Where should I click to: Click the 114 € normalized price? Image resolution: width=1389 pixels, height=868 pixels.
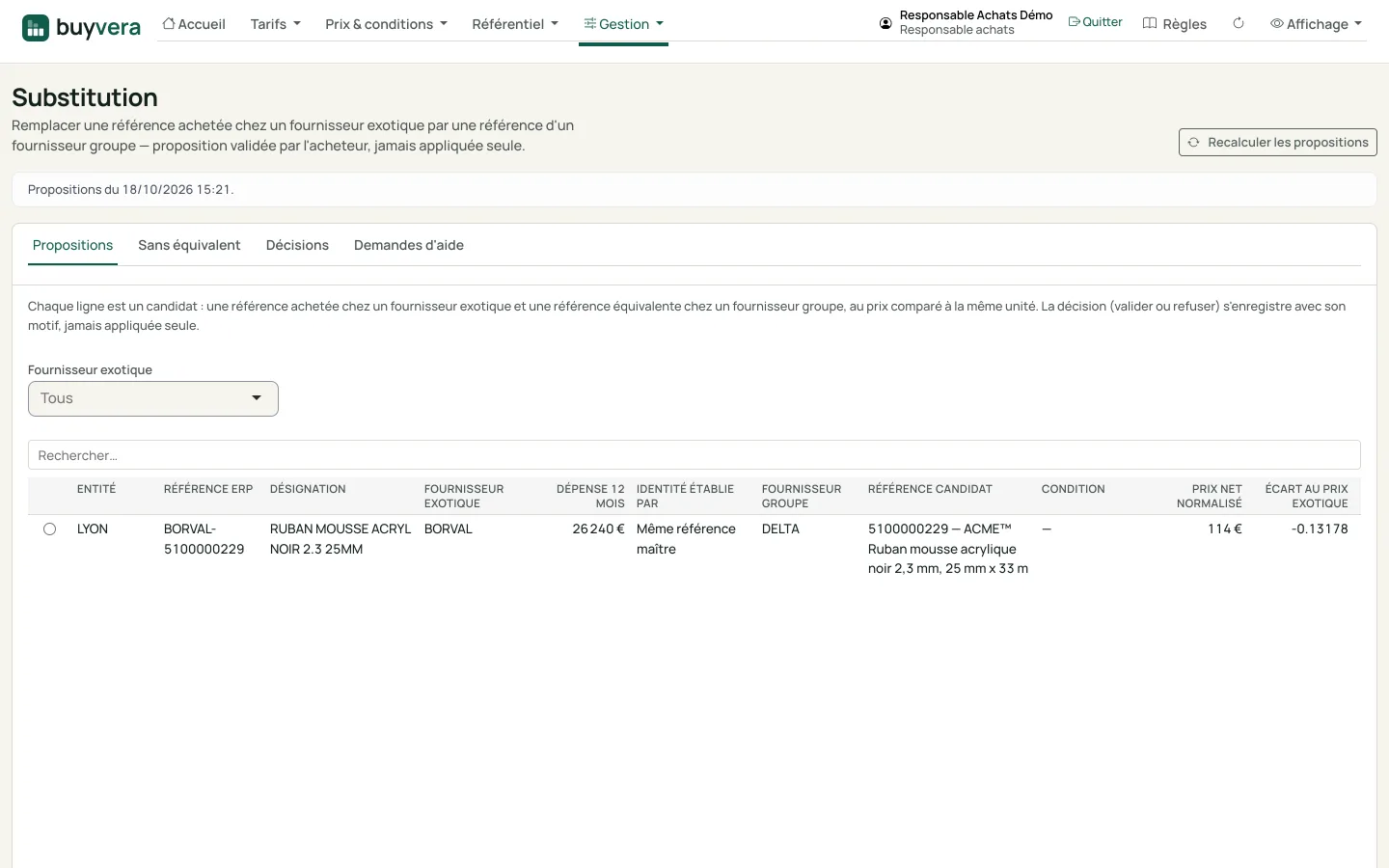[1225, 529]
